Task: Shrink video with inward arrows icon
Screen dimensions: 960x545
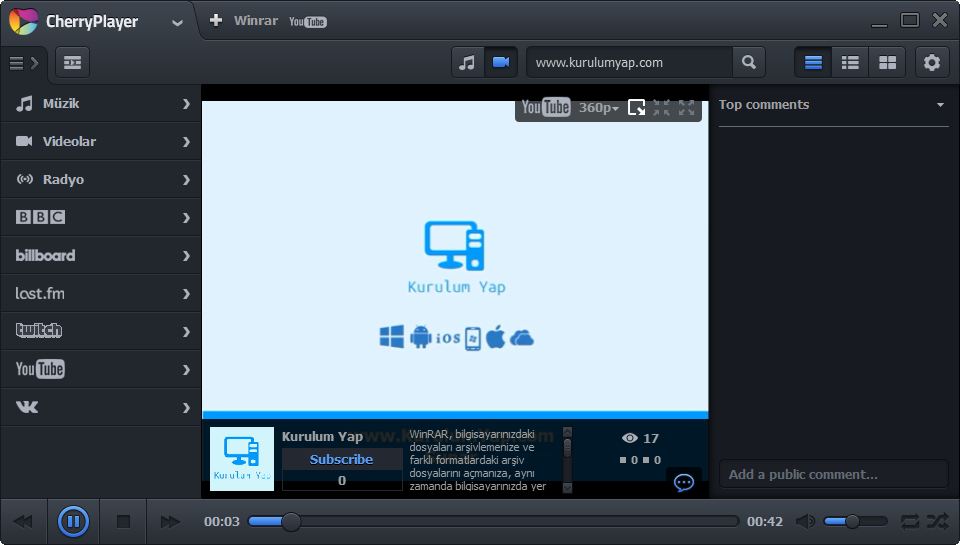Action: pyautogui.click(x=661, y=108)
